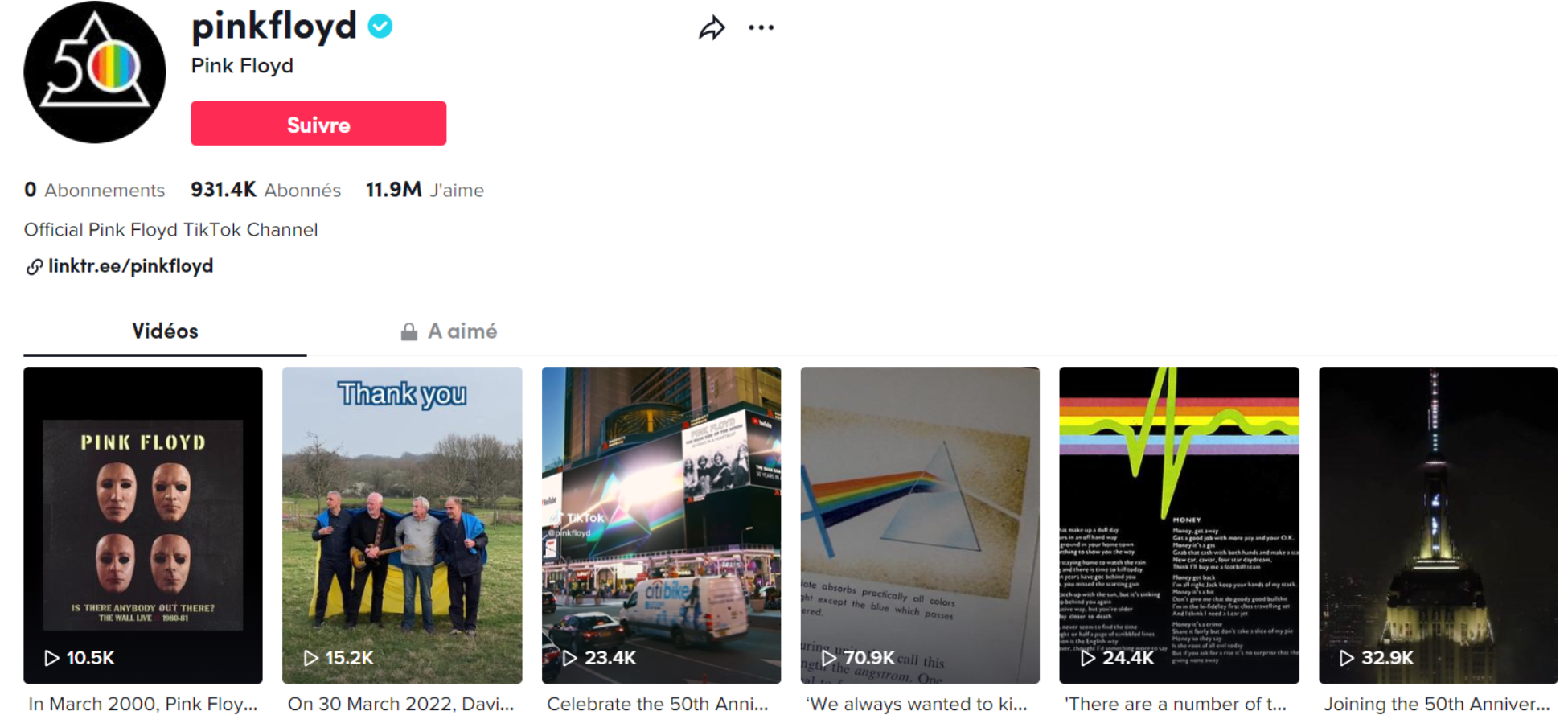Click the play icon on 10.5K video

click(x=51, y=658)
